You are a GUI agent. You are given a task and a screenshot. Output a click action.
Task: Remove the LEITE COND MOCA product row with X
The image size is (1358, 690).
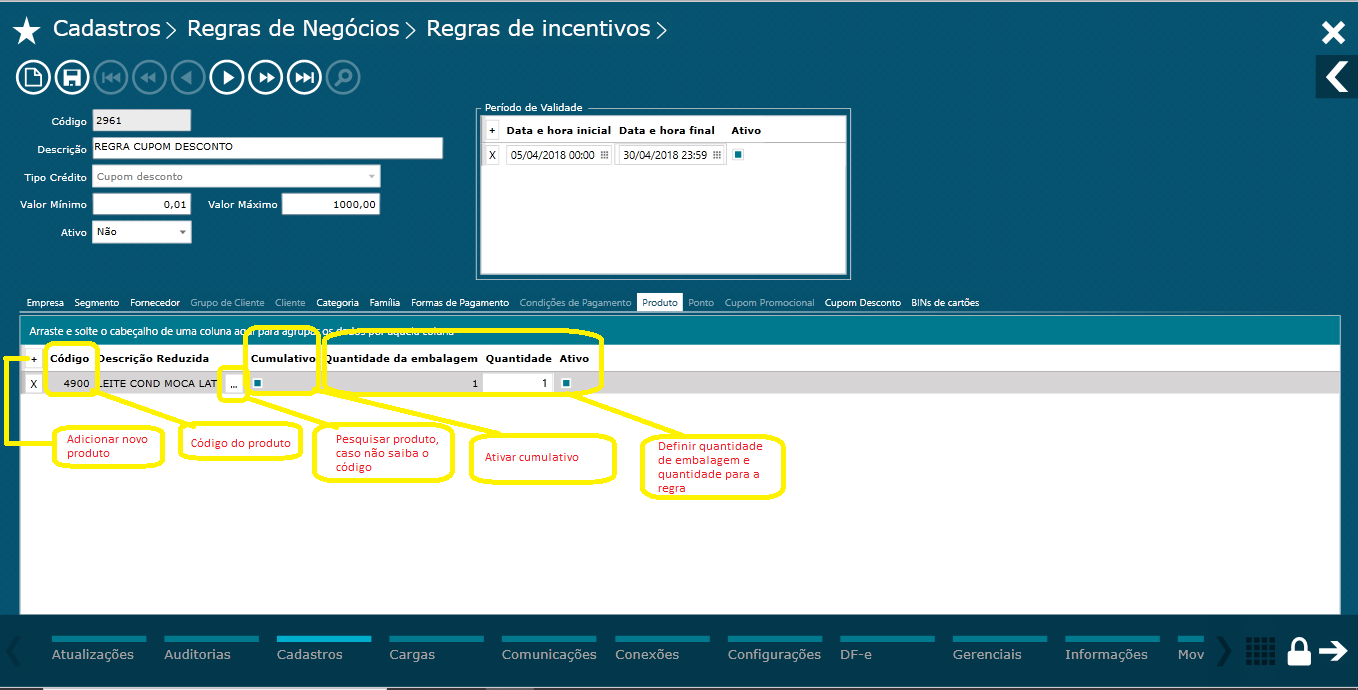coord(33,383)
